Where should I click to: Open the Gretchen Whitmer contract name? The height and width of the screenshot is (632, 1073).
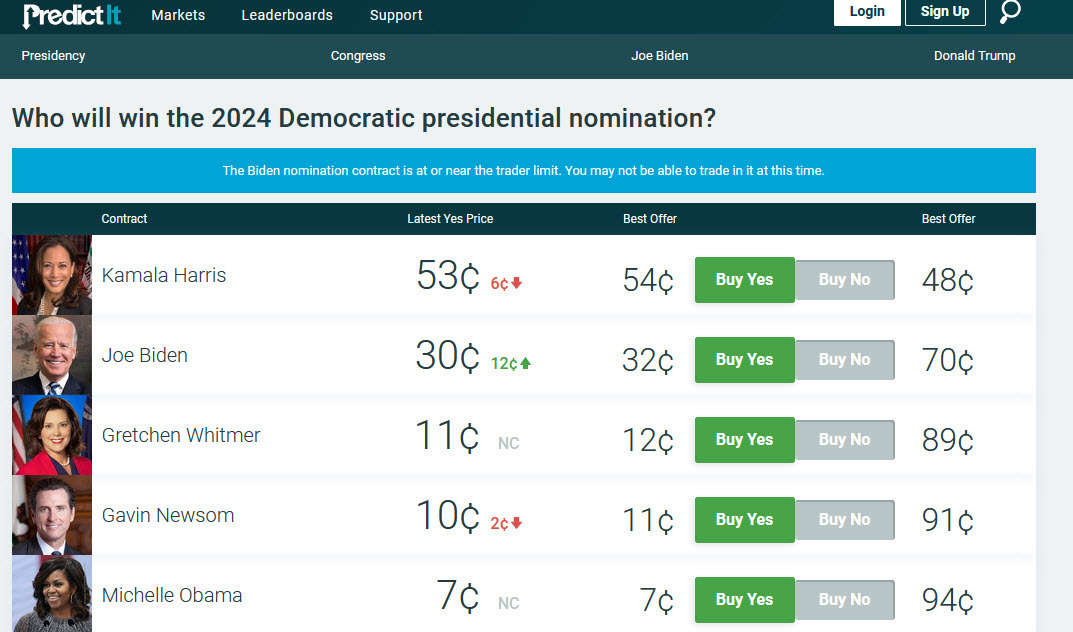click(x=181, y=435)
